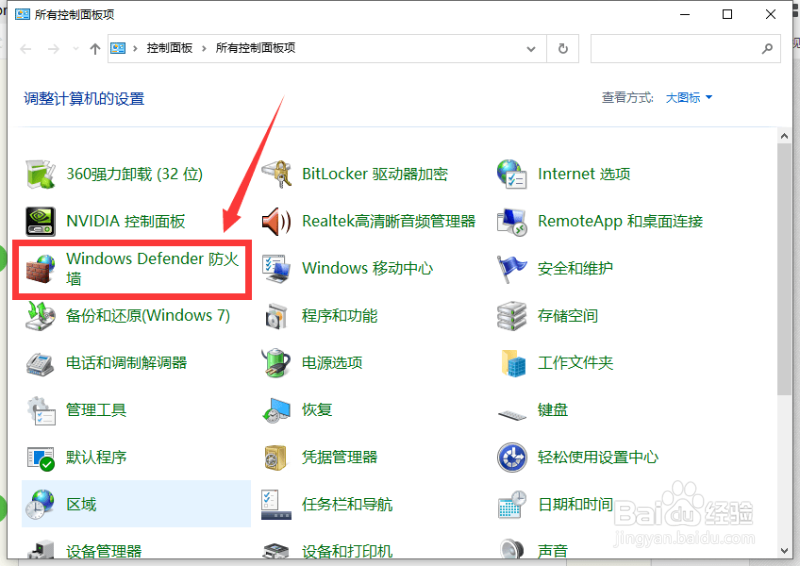Screen dimensions: 800x566
Task: Open the Internet 选项 globe icon
Action: 512,174
